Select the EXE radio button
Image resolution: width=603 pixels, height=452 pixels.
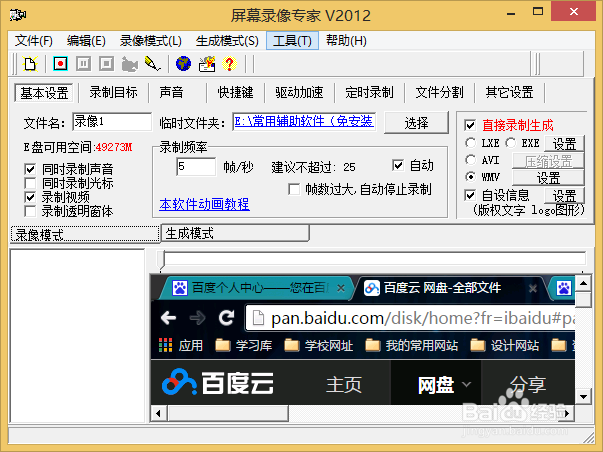511,143
